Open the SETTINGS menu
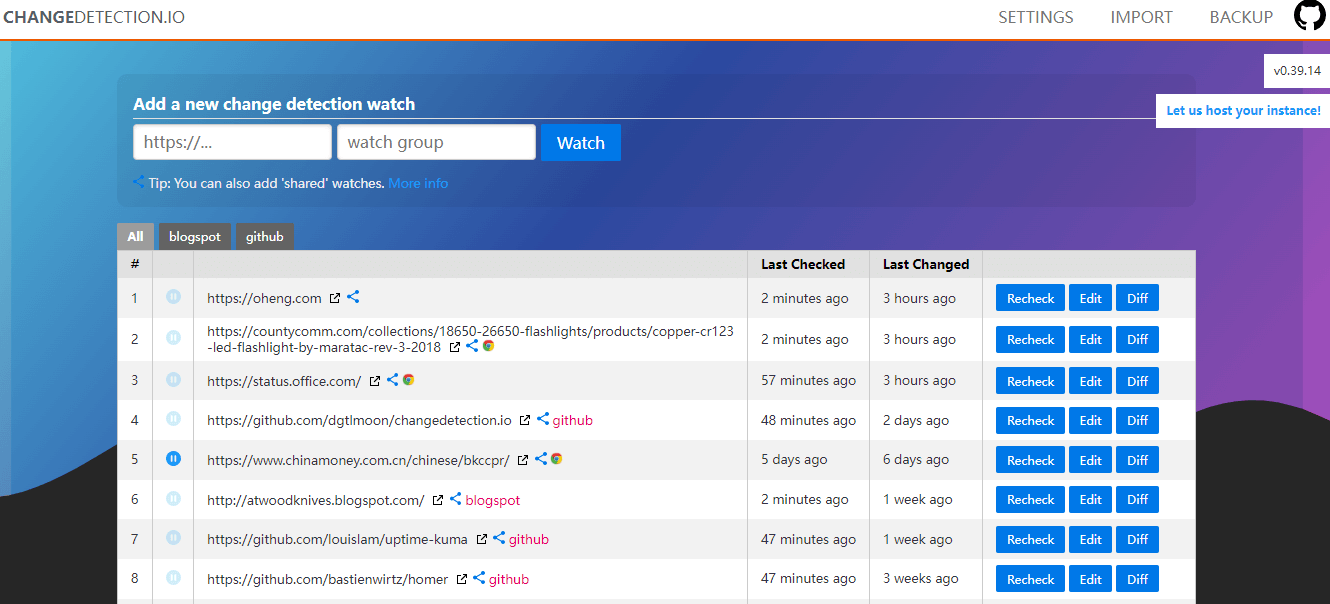This screenshot has width=1330, height=604. 1036,17
